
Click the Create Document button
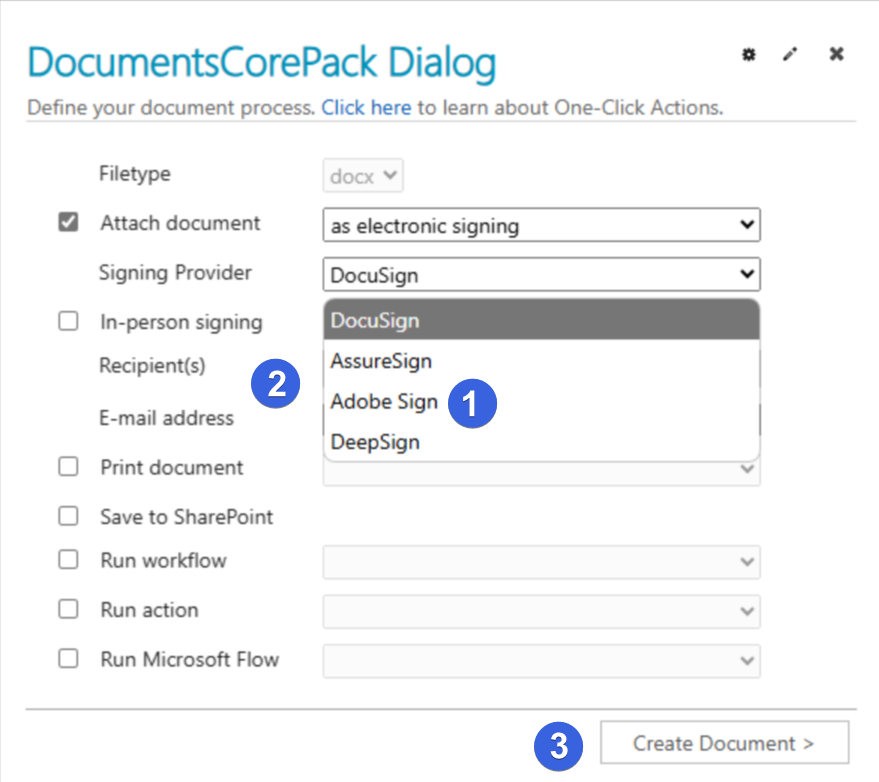click(x=724, y=743)
